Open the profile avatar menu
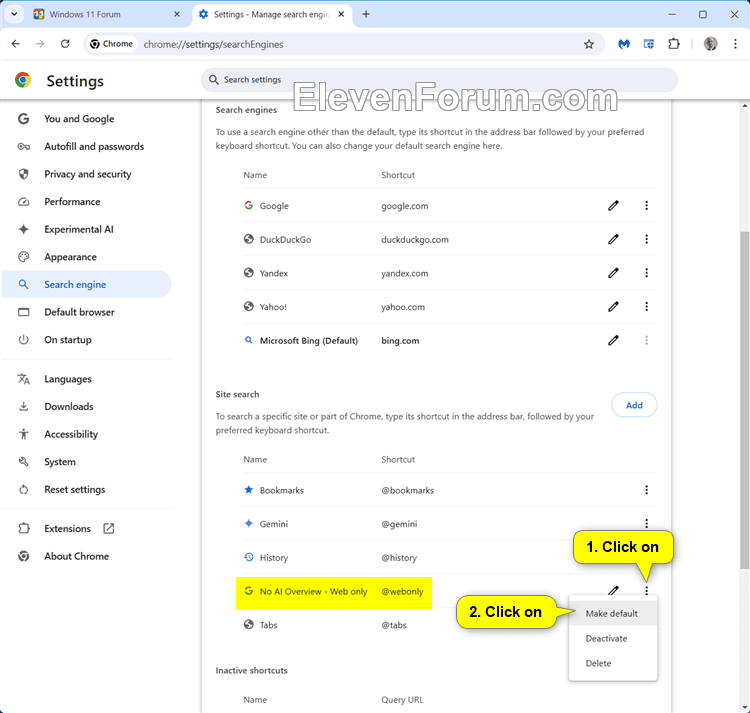Screen dimensions: 750x713 710,44
